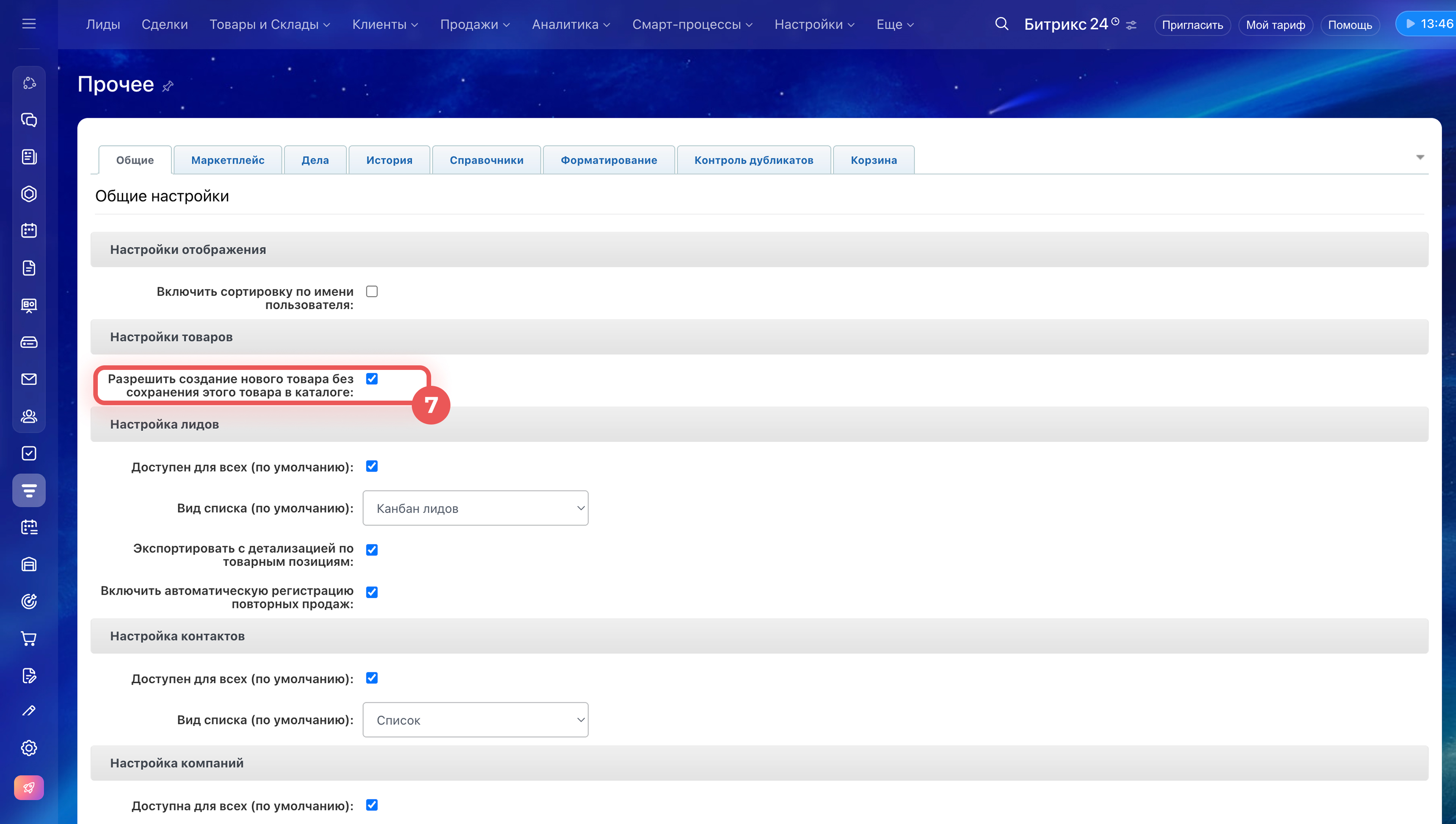This screenshot has height=824, width=1456.
Task: Enable sorting by user name checkbox
Action: click(372, 291)
